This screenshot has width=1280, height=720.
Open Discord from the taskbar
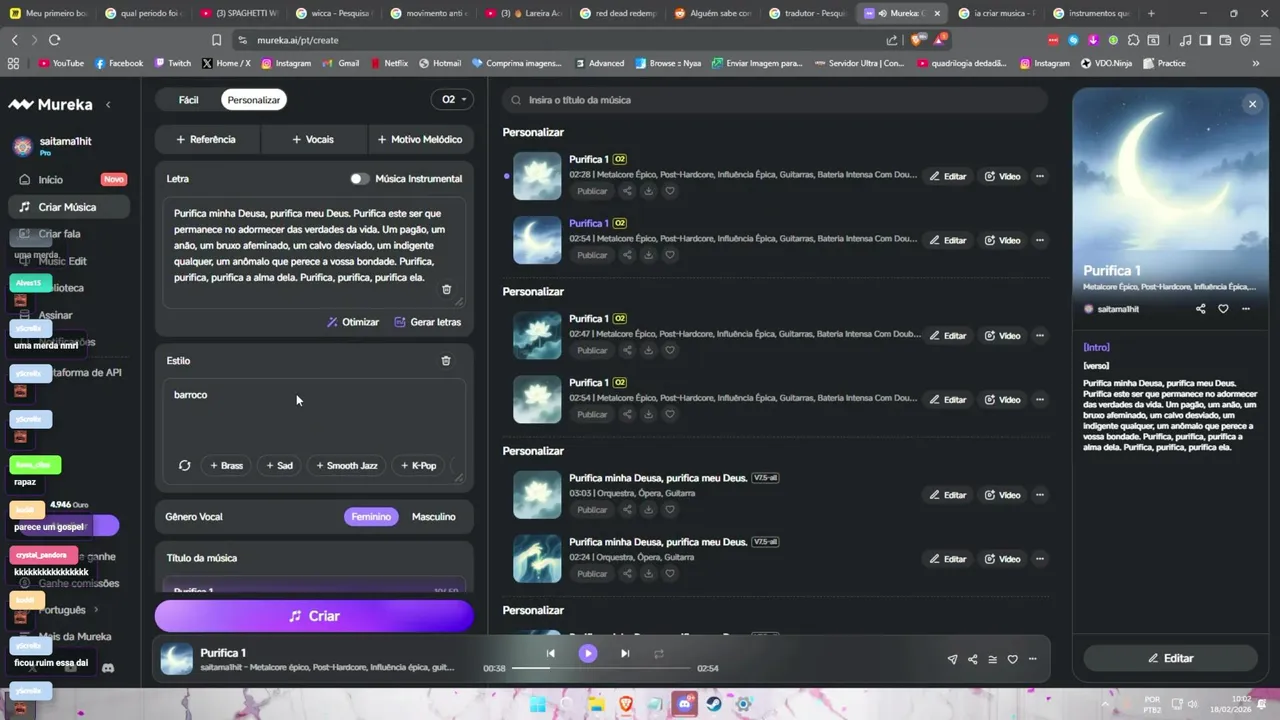(x=684, y=704)
